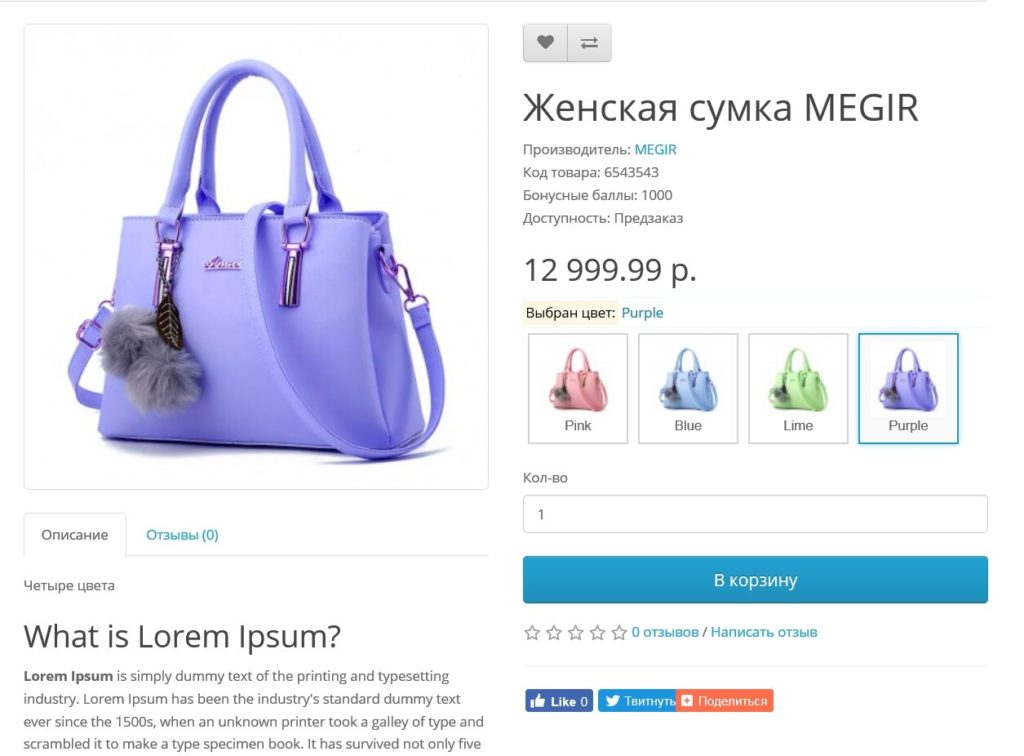Click the third rating star
1024x756 pixels.
point(575,633)
